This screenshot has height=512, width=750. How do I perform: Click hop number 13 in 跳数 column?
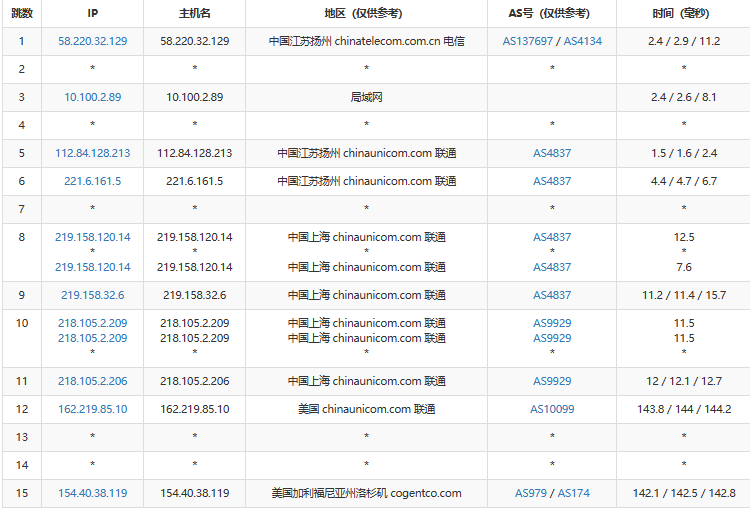[x=22, y=437]
